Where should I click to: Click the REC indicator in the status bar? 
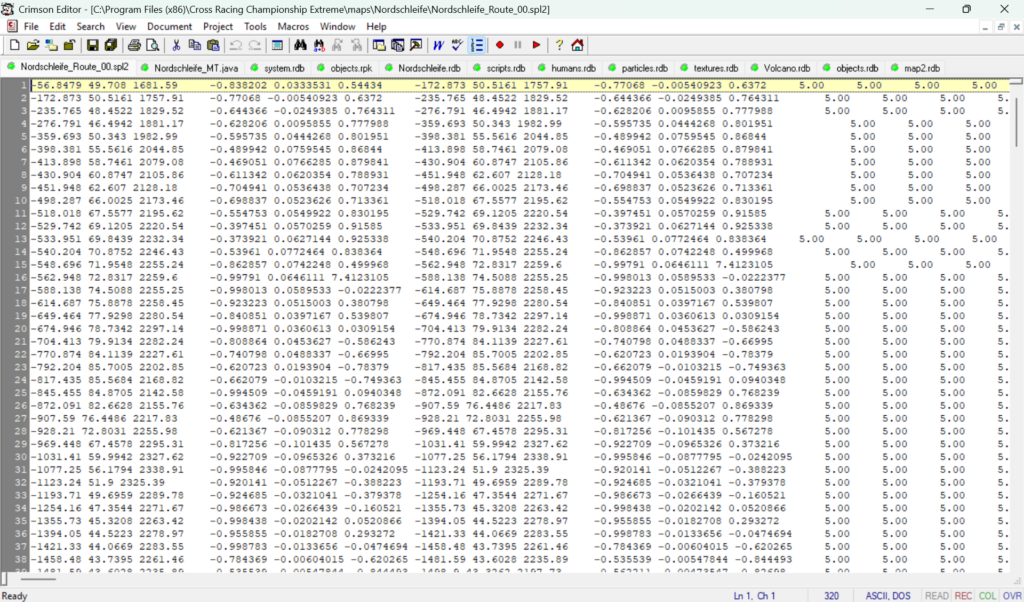(963, 595)
